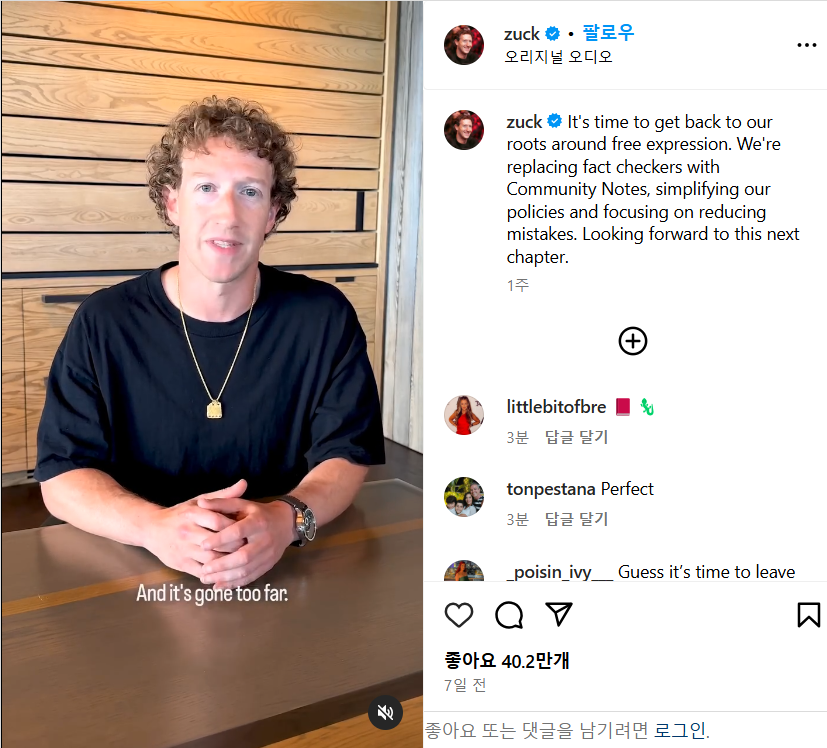
Task: Open _poisin_ivy__ username link
Action: point(559,572)
